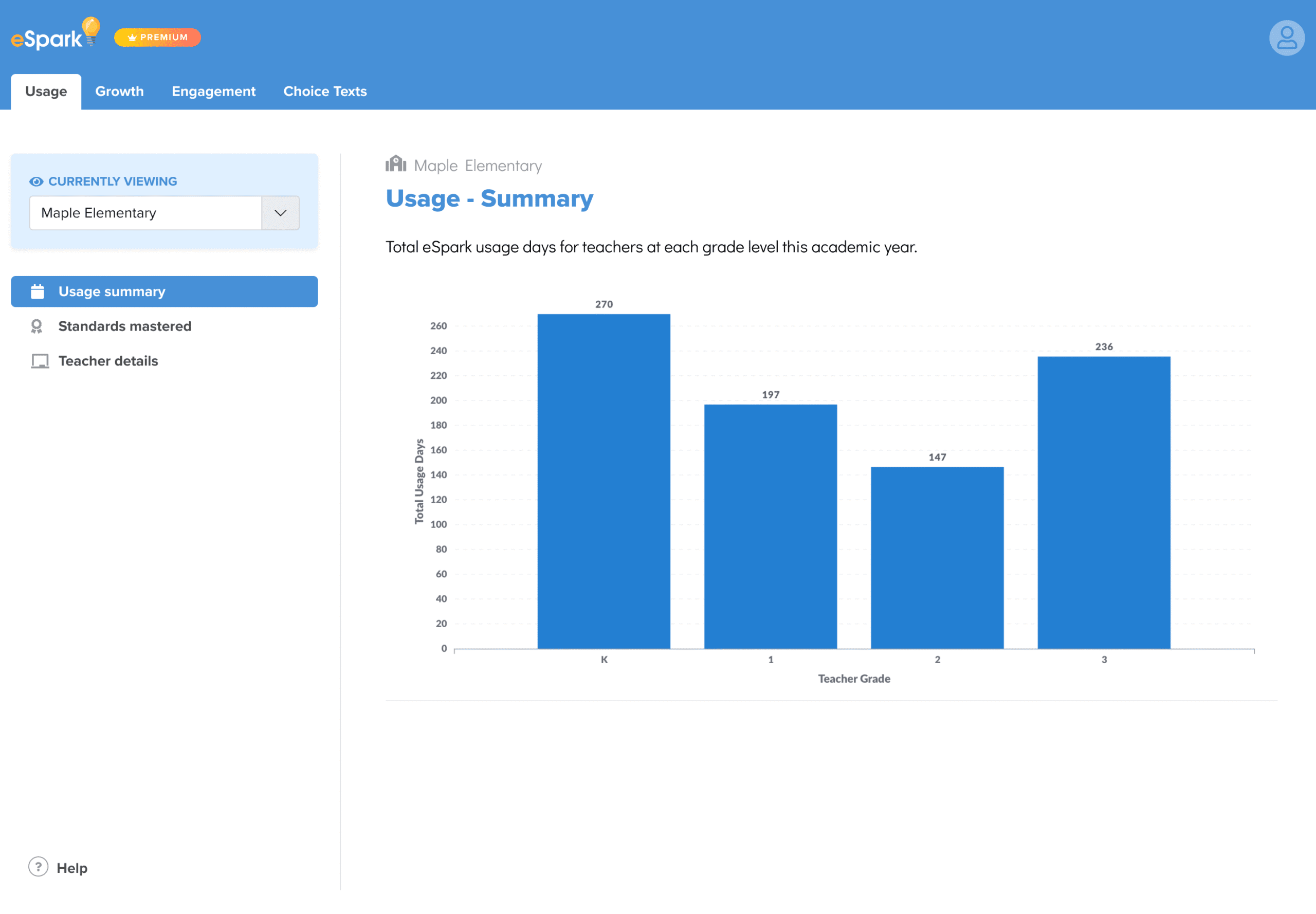Open the Engagement tab

[213, 92]
